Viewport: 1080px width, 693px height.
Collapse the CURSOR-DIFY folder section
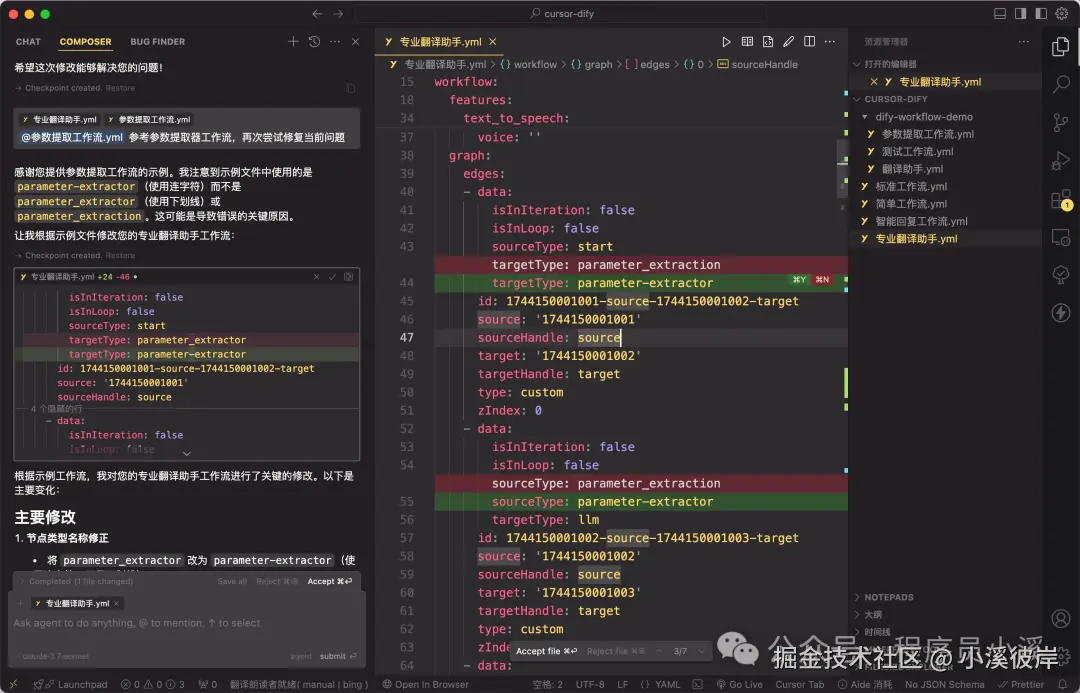(895, 99)
